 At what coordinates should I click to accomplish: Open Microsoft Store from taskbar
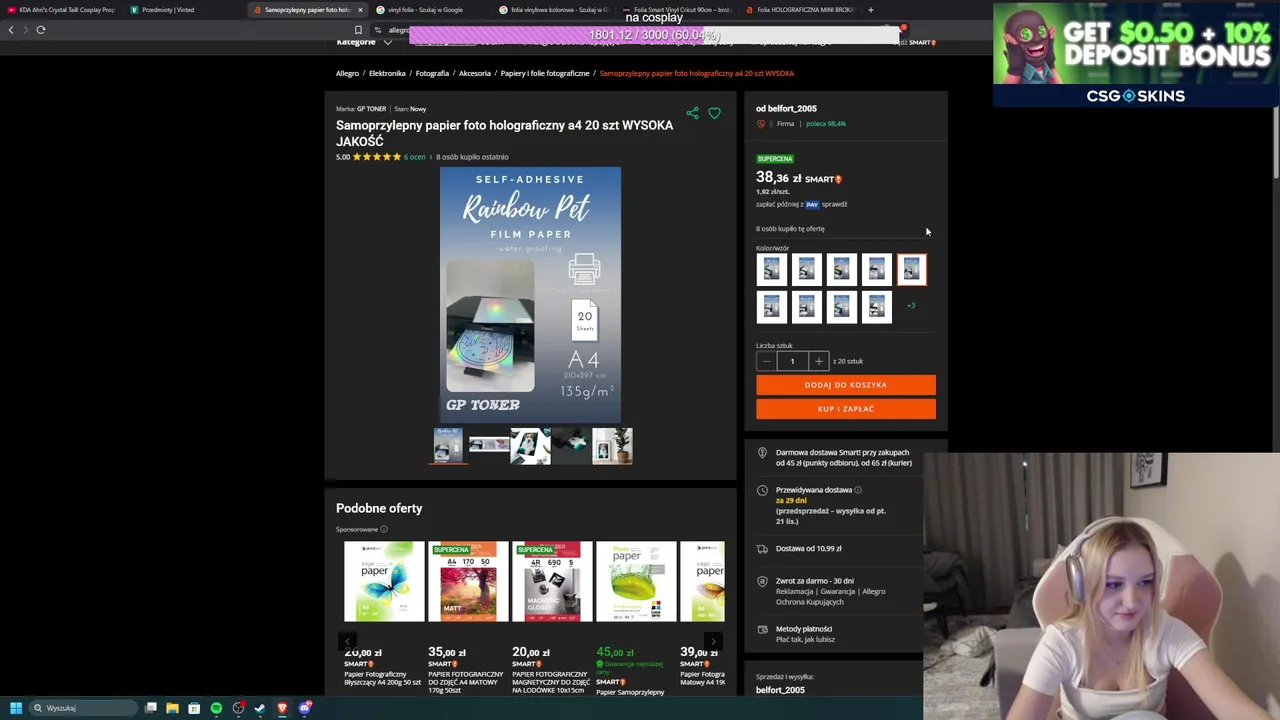(194, 708)
